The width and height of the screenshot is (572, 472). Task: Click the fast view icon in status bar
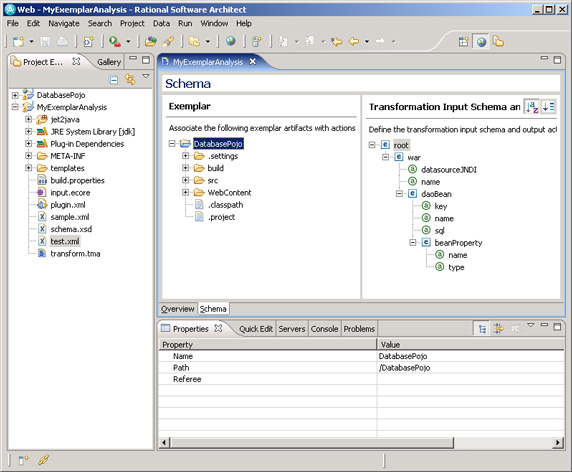pos(23,460)
